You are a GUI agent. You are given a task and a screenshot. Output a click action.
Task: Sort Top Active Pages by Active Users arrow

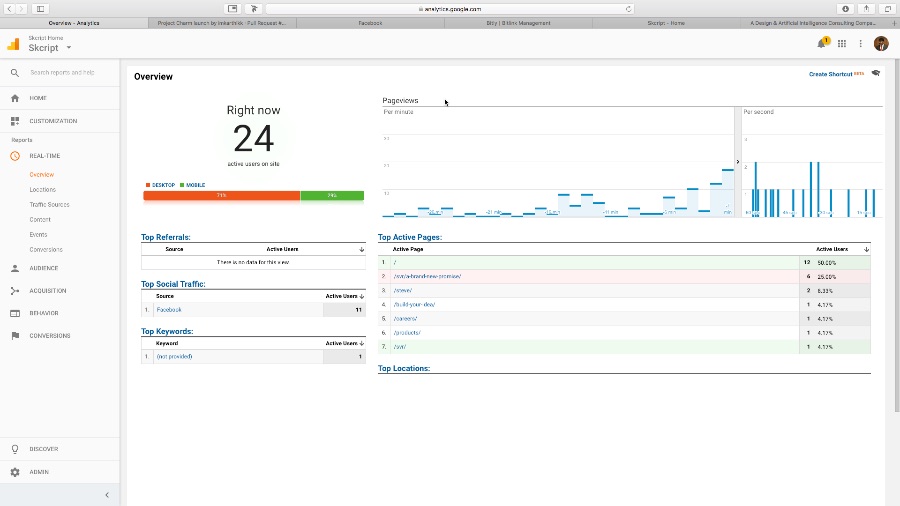click(866, 250)
